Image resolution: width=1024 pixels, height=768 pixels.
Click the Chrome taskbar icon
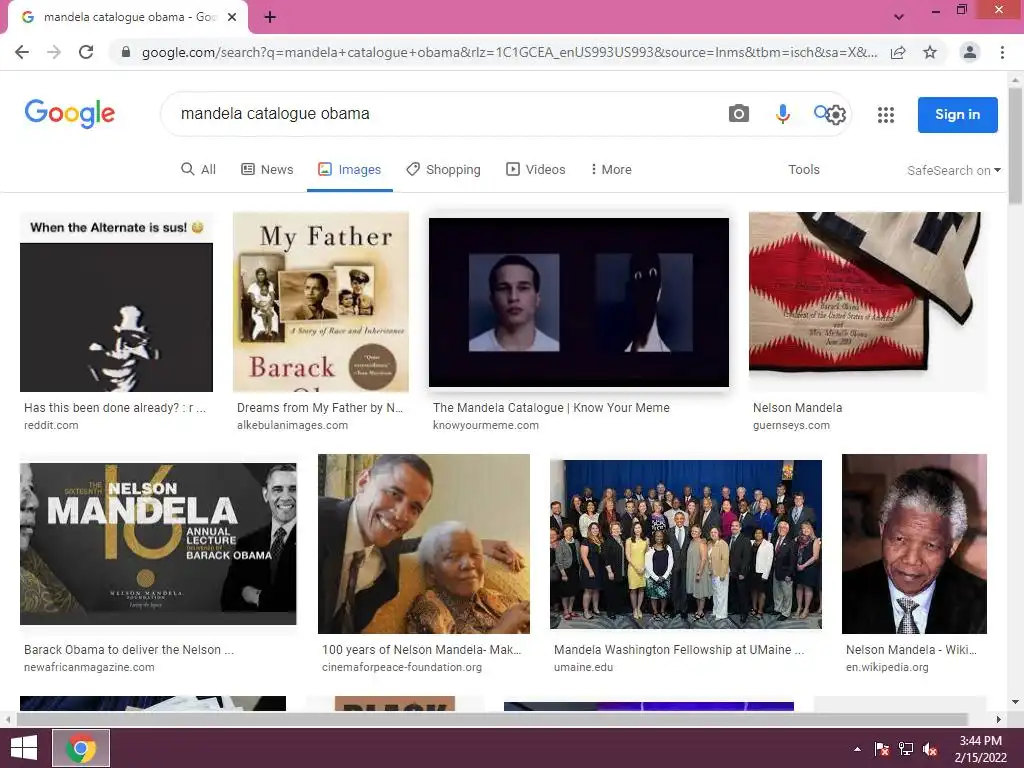[x=81, y=748]
